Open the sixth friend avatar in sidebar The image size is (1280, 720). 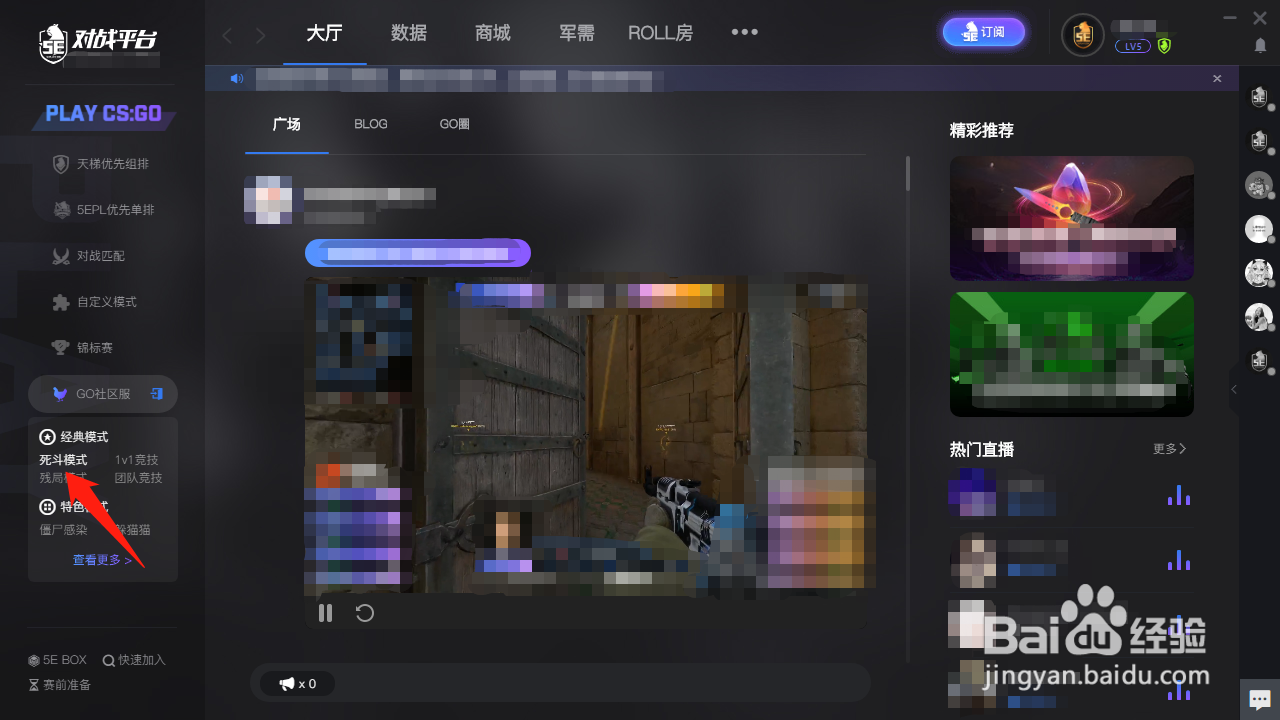pyautogui.click(x=1259, y=317)
